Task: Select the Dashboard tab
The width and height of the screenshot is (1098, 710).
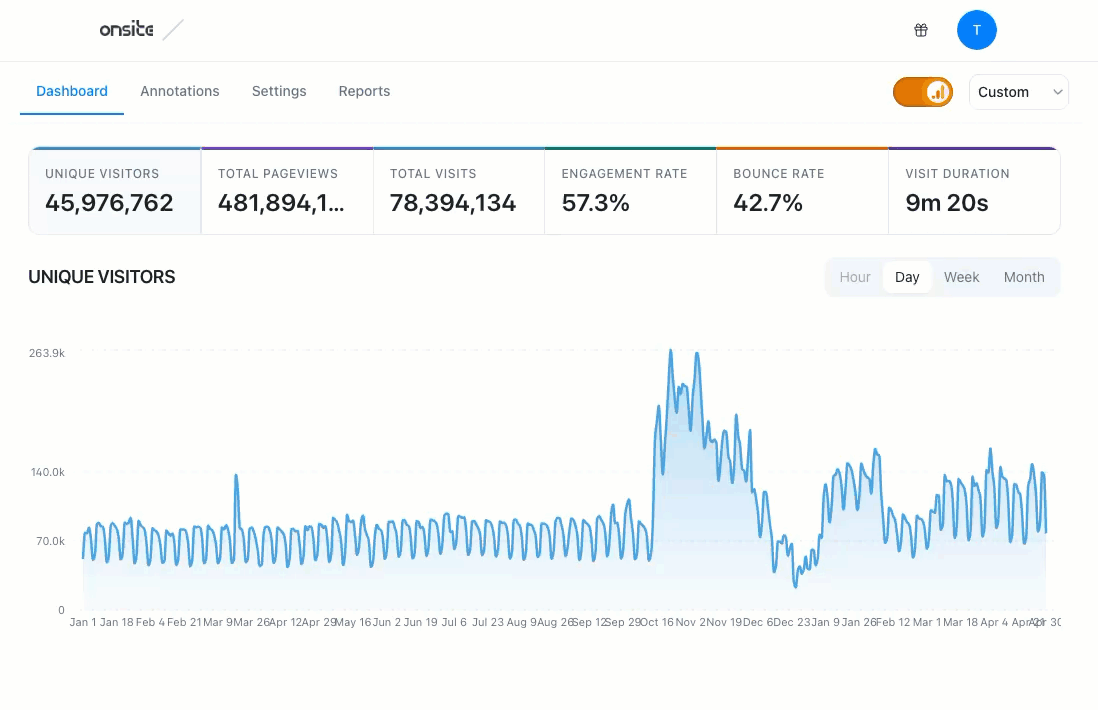Action: (x=72, y=91)
